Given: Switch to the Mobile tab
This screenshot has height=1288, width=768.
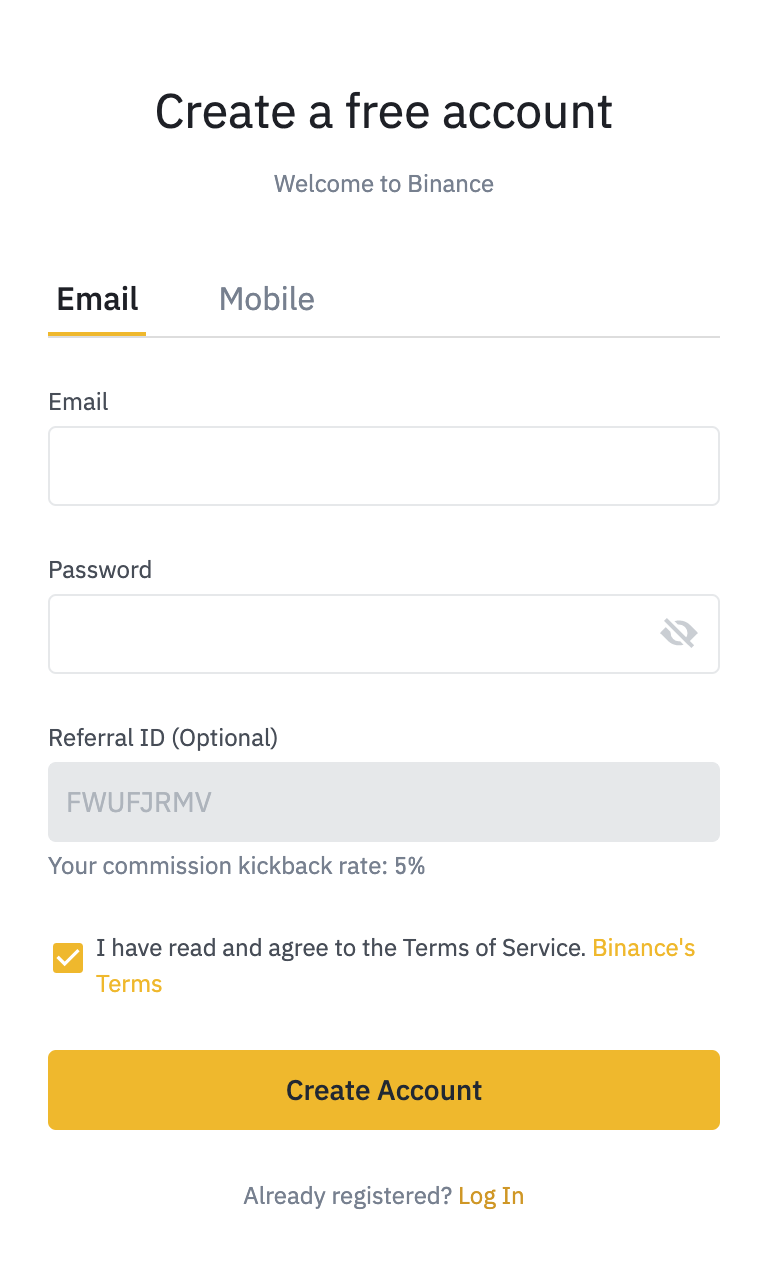Looking at the screenshot, I should click(267, 299).
